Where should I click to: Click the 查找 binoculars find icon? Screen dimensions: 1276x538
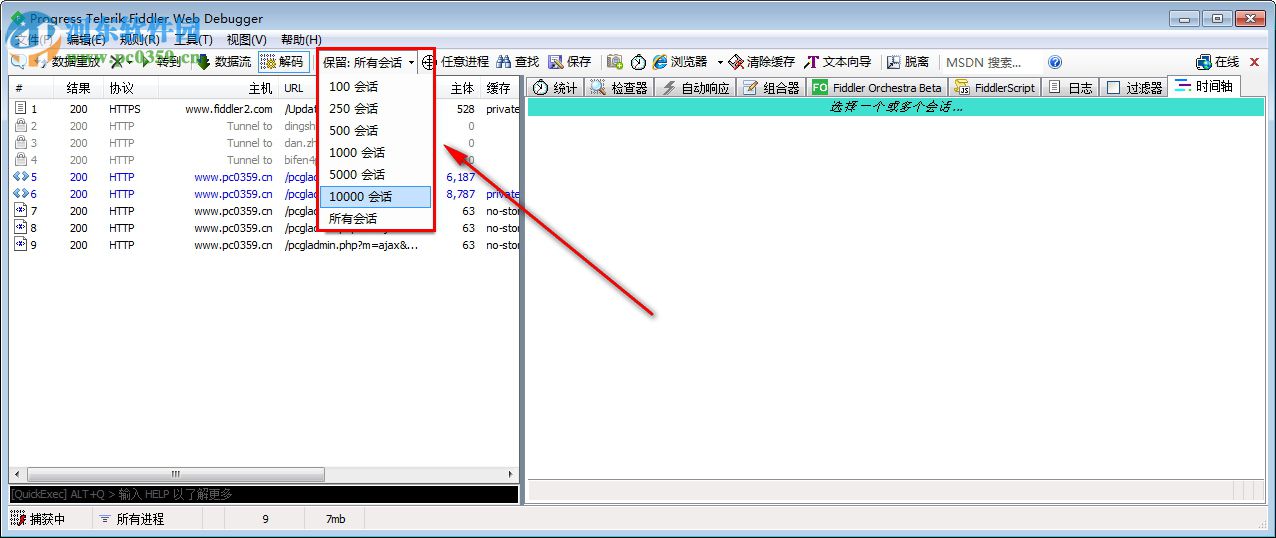point(504,62)
